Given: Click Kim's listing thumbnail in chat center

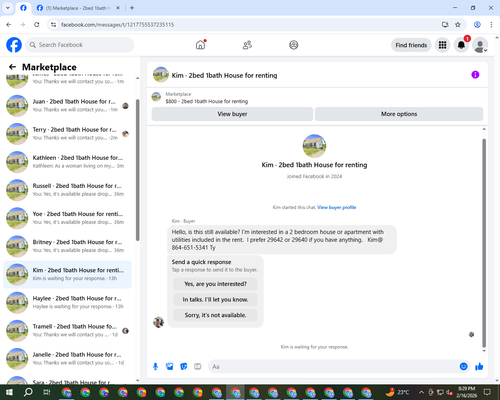Looking at the screenshot, I should pyautogui.click(x=314, y=146).
